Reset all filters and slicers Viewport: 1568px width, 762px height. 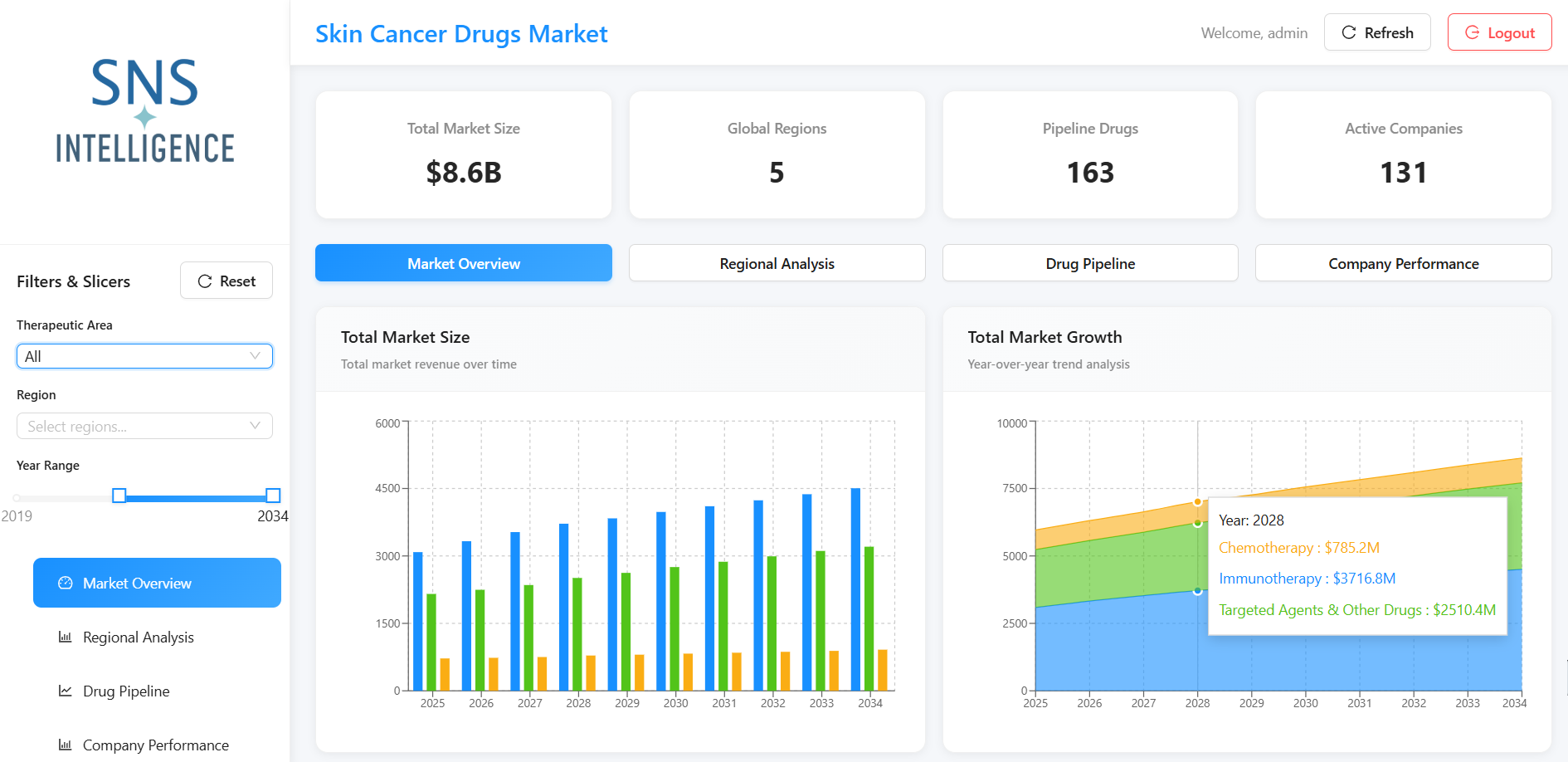pyautogui.click(x=226, y=281)
